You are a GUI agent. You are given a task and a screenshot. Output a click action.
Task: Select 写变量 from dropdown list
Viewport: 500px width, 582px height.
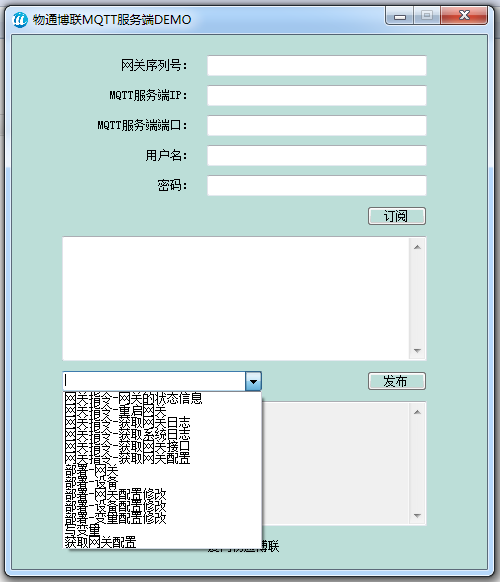coord(162,530)
